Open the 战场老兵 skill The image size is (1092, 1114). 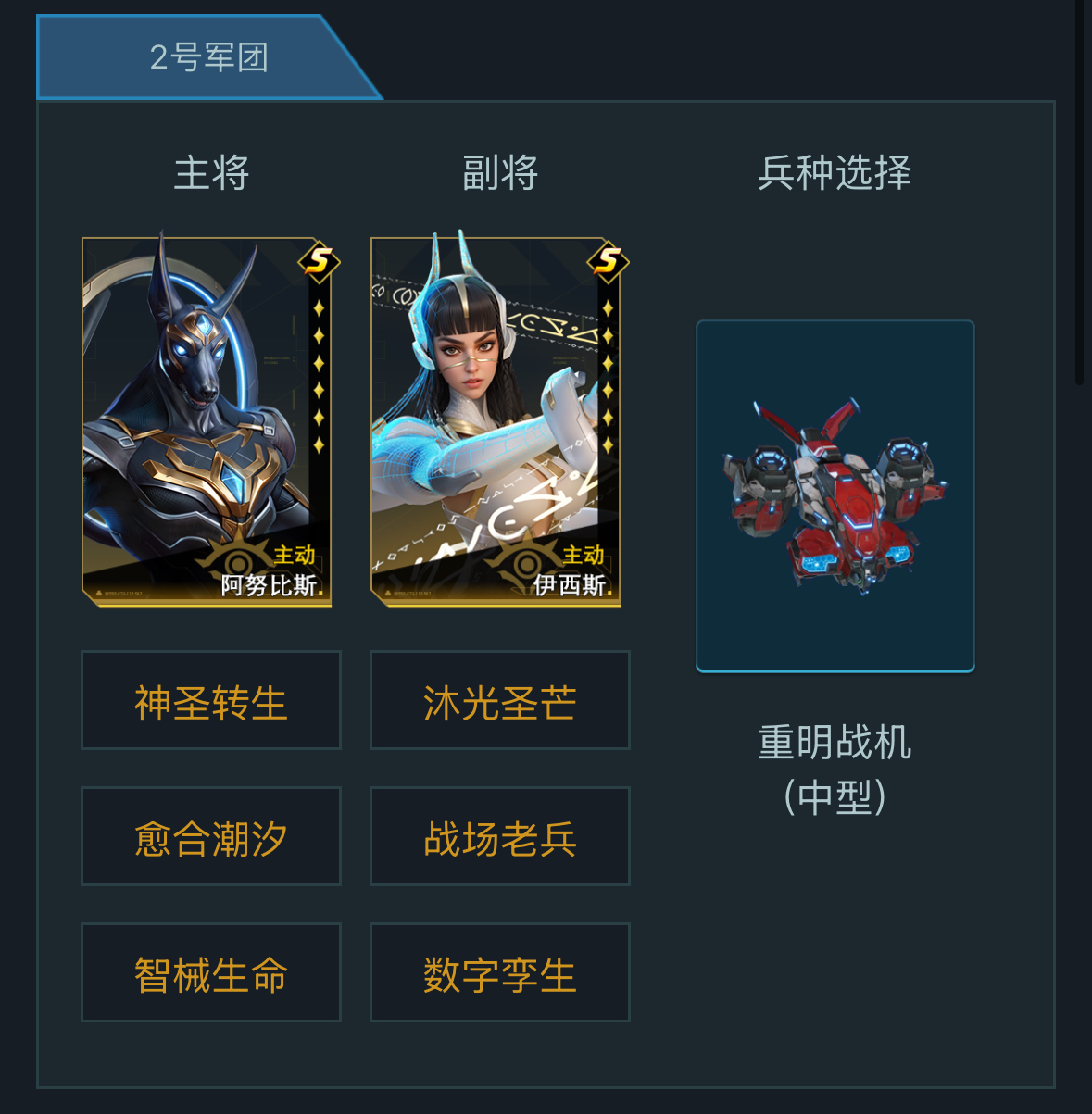tap(500, 836)
